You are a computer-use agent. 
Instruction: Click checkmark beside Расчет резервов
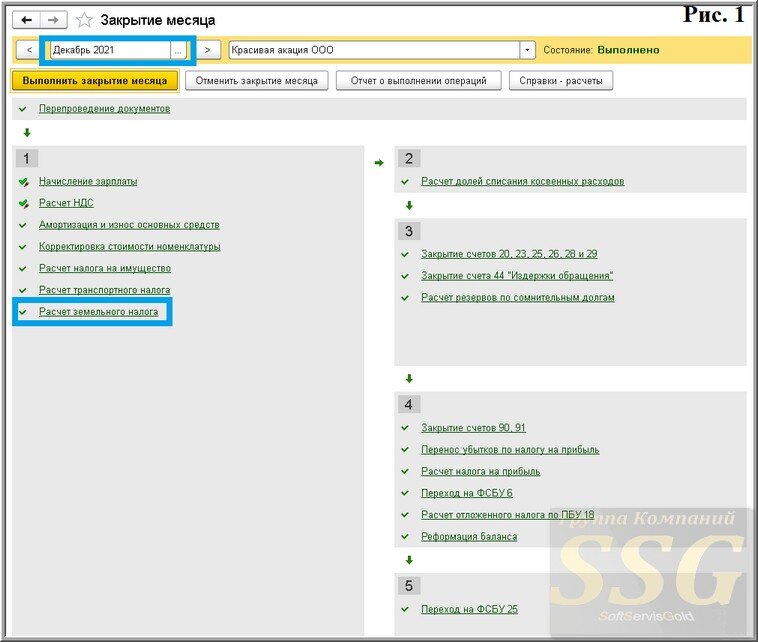coord(405,298)
